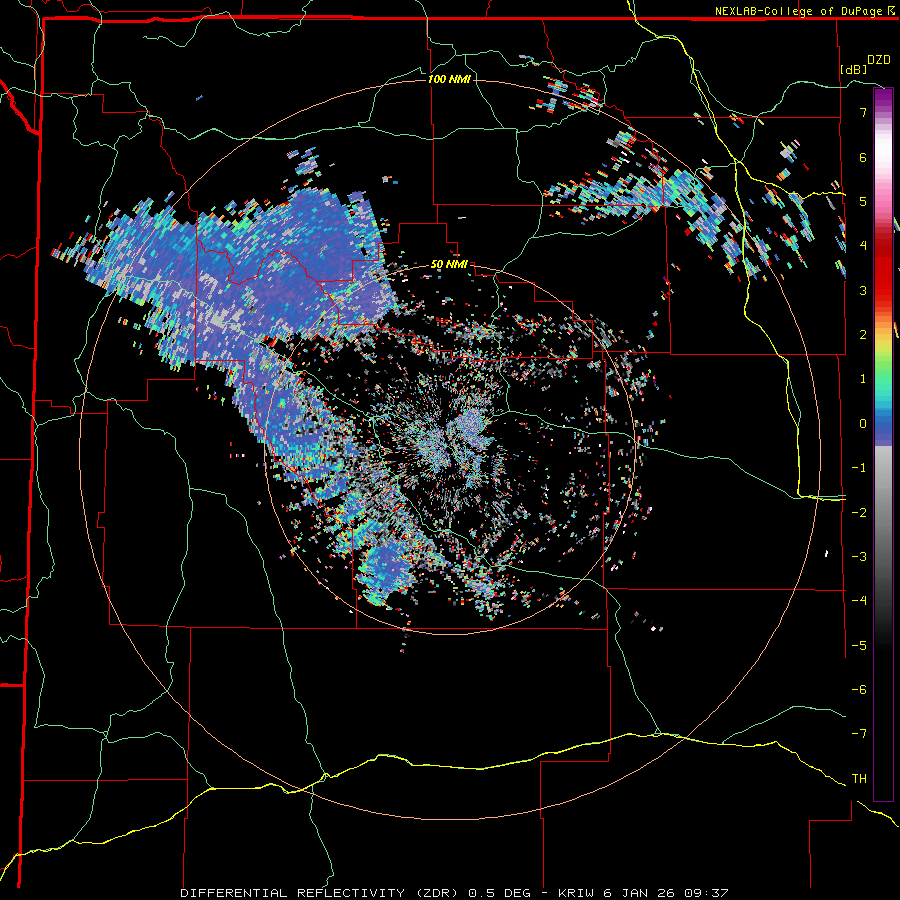The height and width of the screenshot is (900, 900).
Task: Click the 0.5 DEG elevation text
Action: (500, 893)
